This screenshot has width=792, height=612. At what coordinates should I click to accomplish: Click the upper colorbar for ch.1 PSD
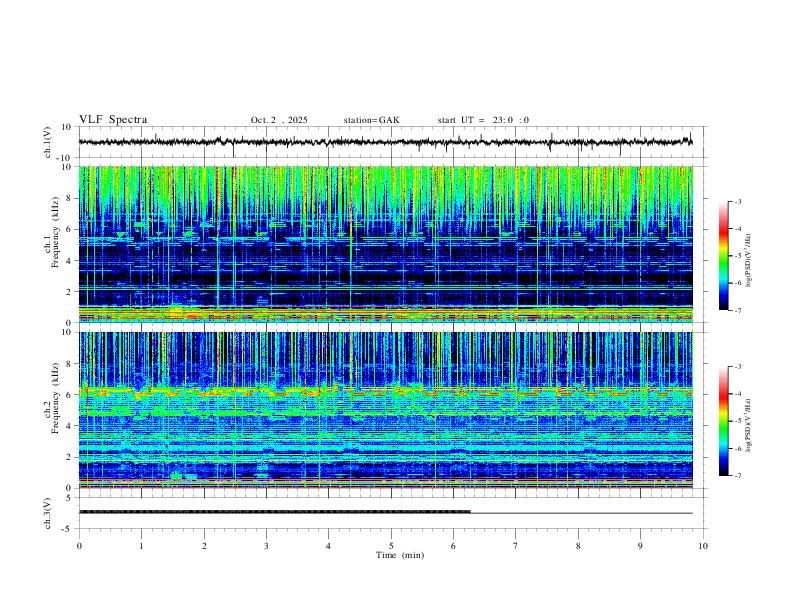point(724,256)
